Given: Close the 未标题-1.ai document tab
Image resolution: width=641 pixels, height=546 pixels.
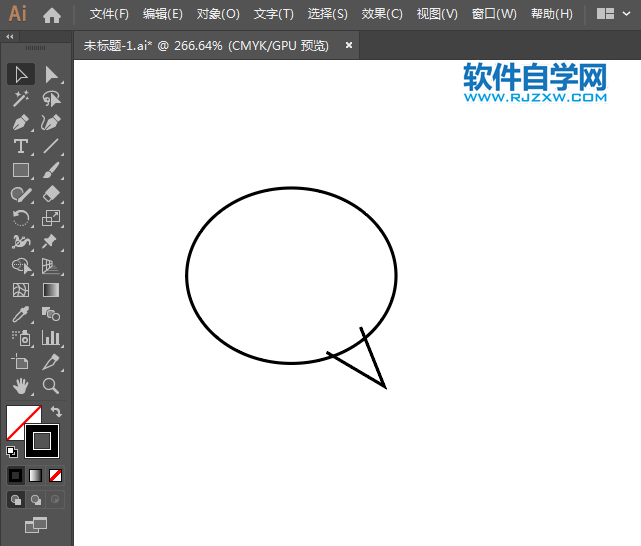Looking at the screenshot, I should (x=349, y=45).
